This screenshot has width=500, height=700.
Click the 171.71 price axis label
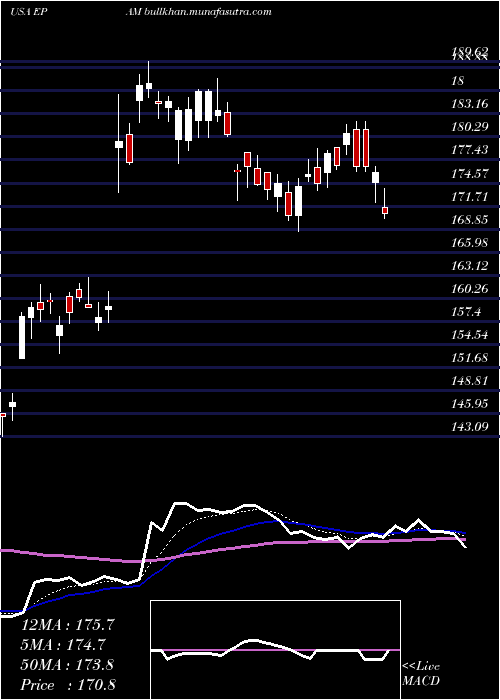[470, 197]
